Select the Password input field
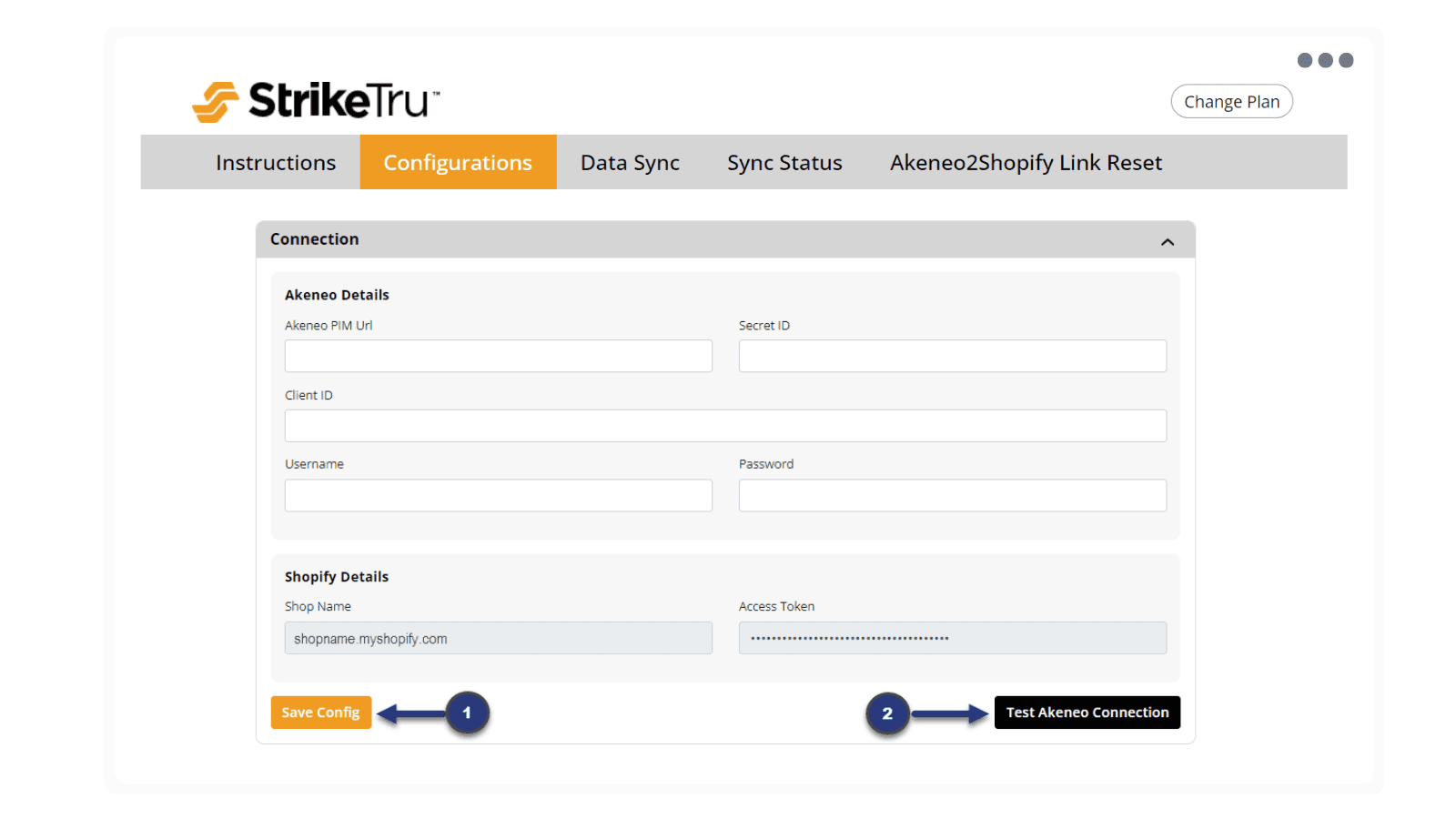The width and height of the screenshot is (1456, 819). (x=952, y=495)
